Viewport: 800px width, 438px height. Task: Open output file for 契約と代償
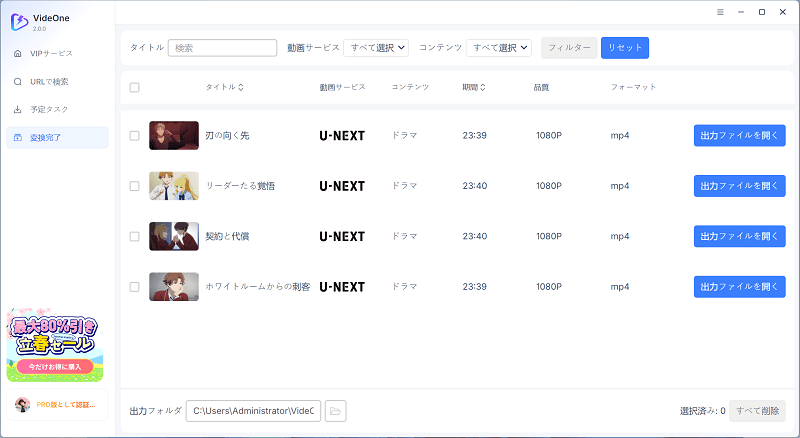point(739,236)
